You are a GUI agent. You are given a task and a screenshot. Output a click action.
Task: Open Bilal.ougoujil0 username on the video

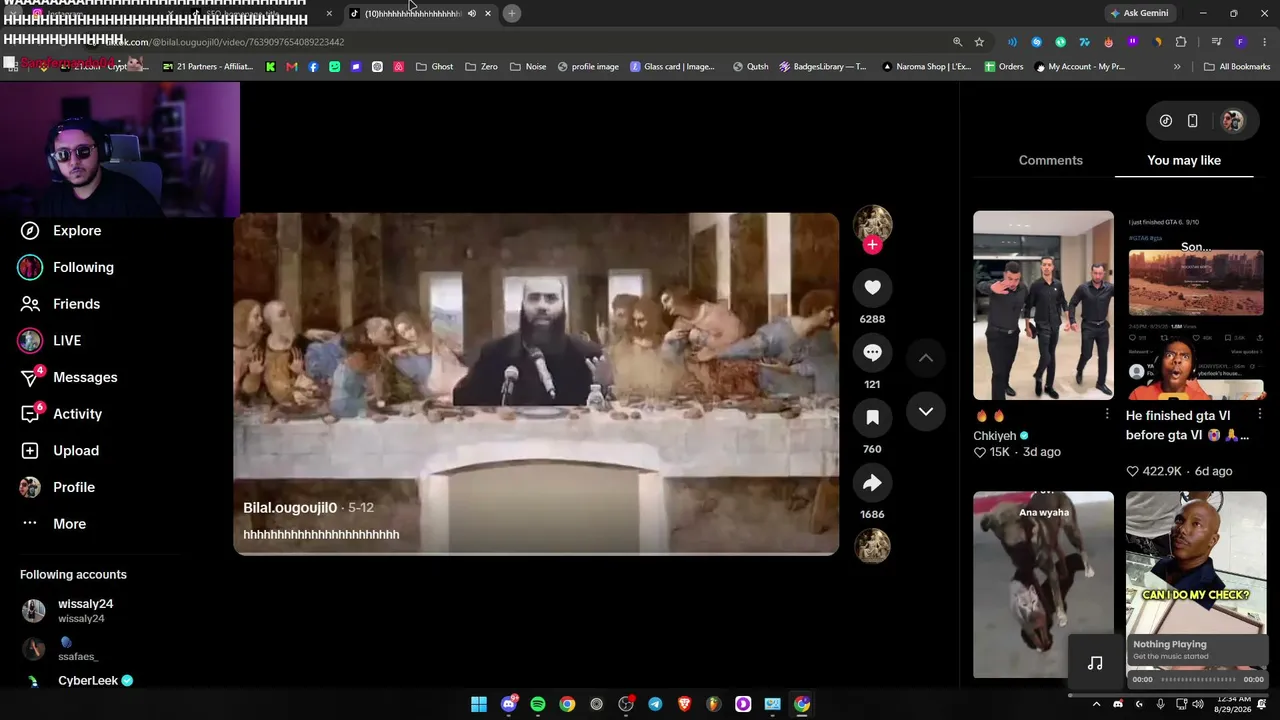click(x=290, y=508)
